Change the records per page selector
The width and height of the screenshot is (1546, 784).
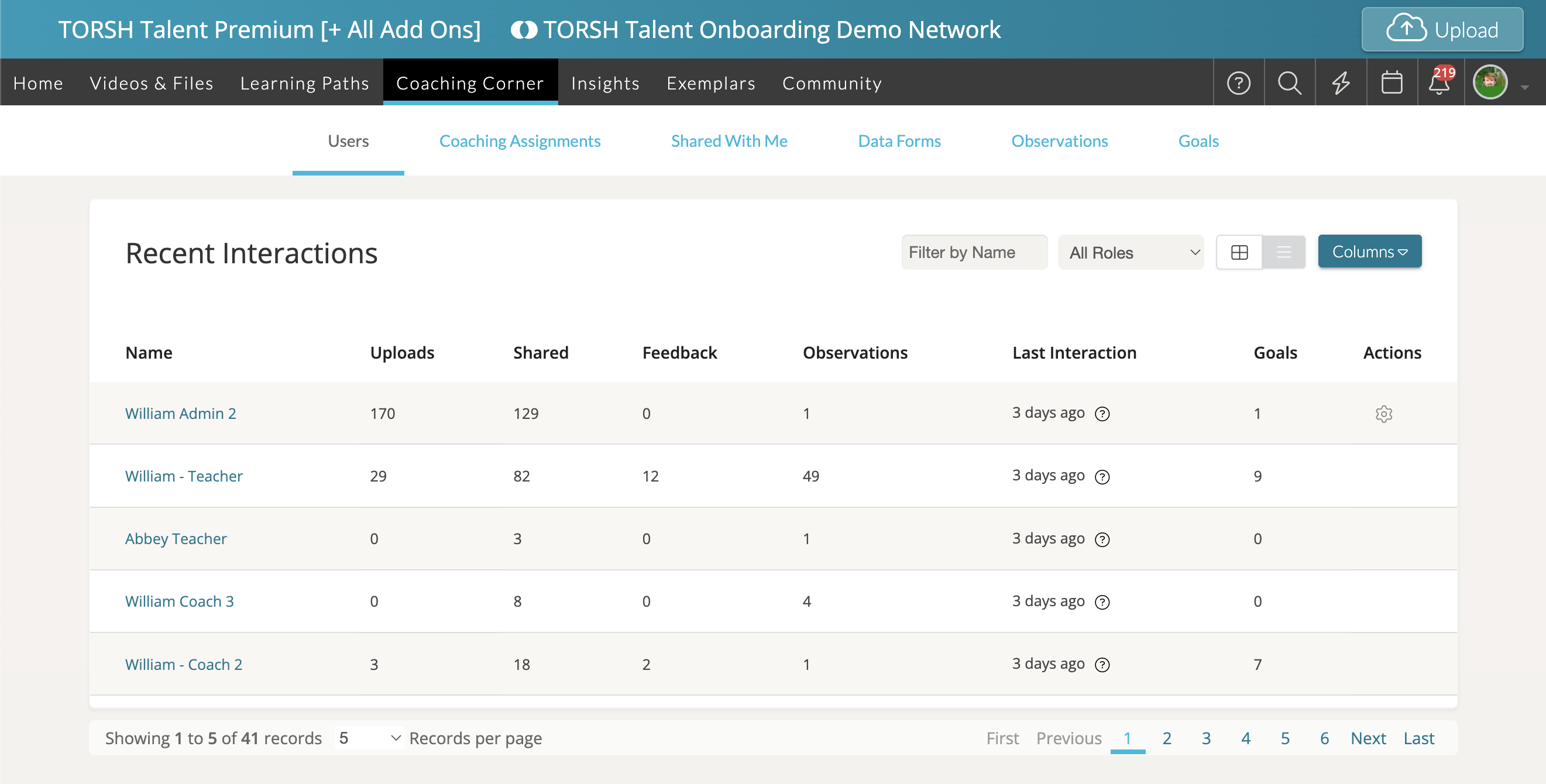tap(369, 738)
